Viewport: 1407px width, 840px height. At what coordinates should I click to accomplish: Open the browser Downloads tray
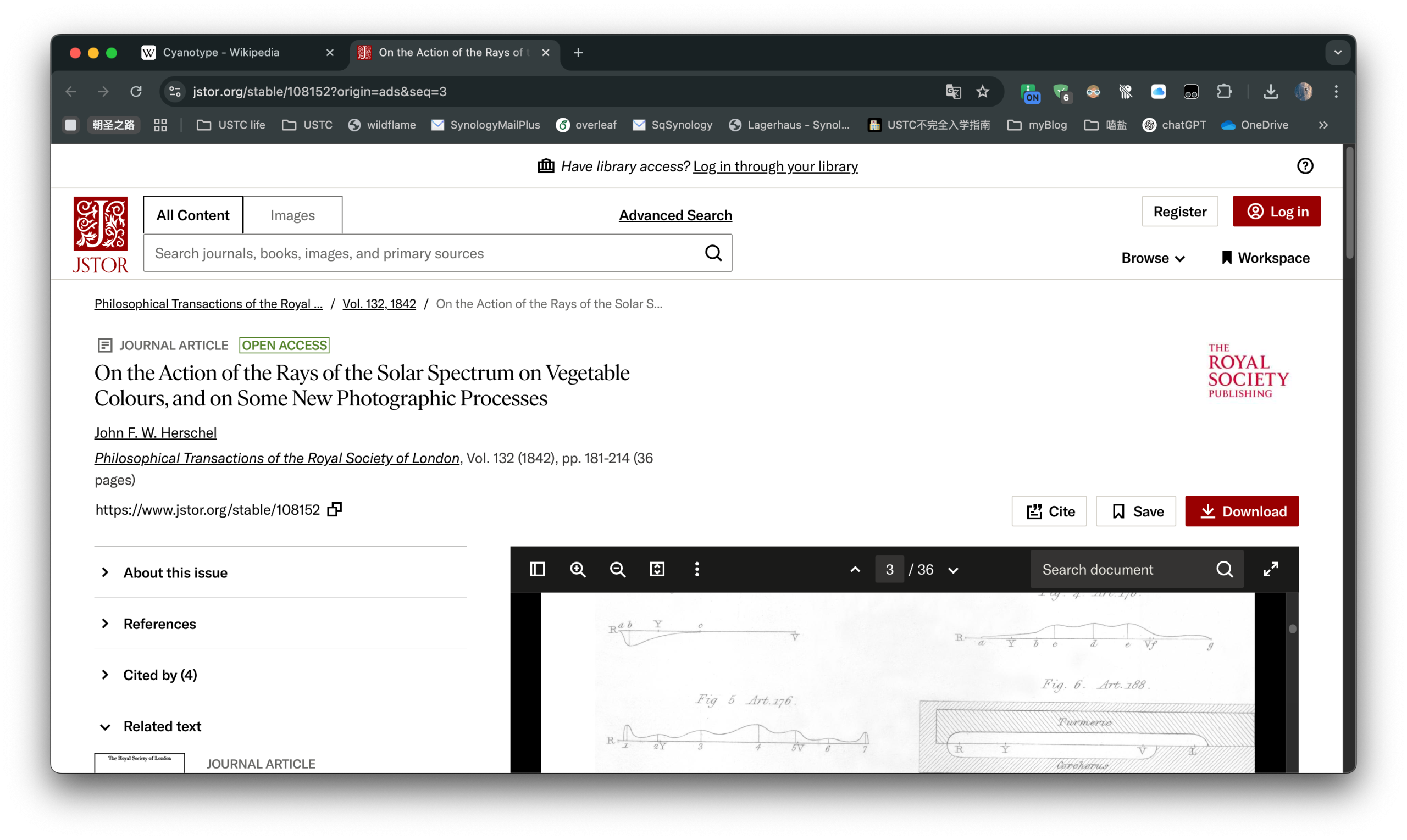(x=1271, y=91)
